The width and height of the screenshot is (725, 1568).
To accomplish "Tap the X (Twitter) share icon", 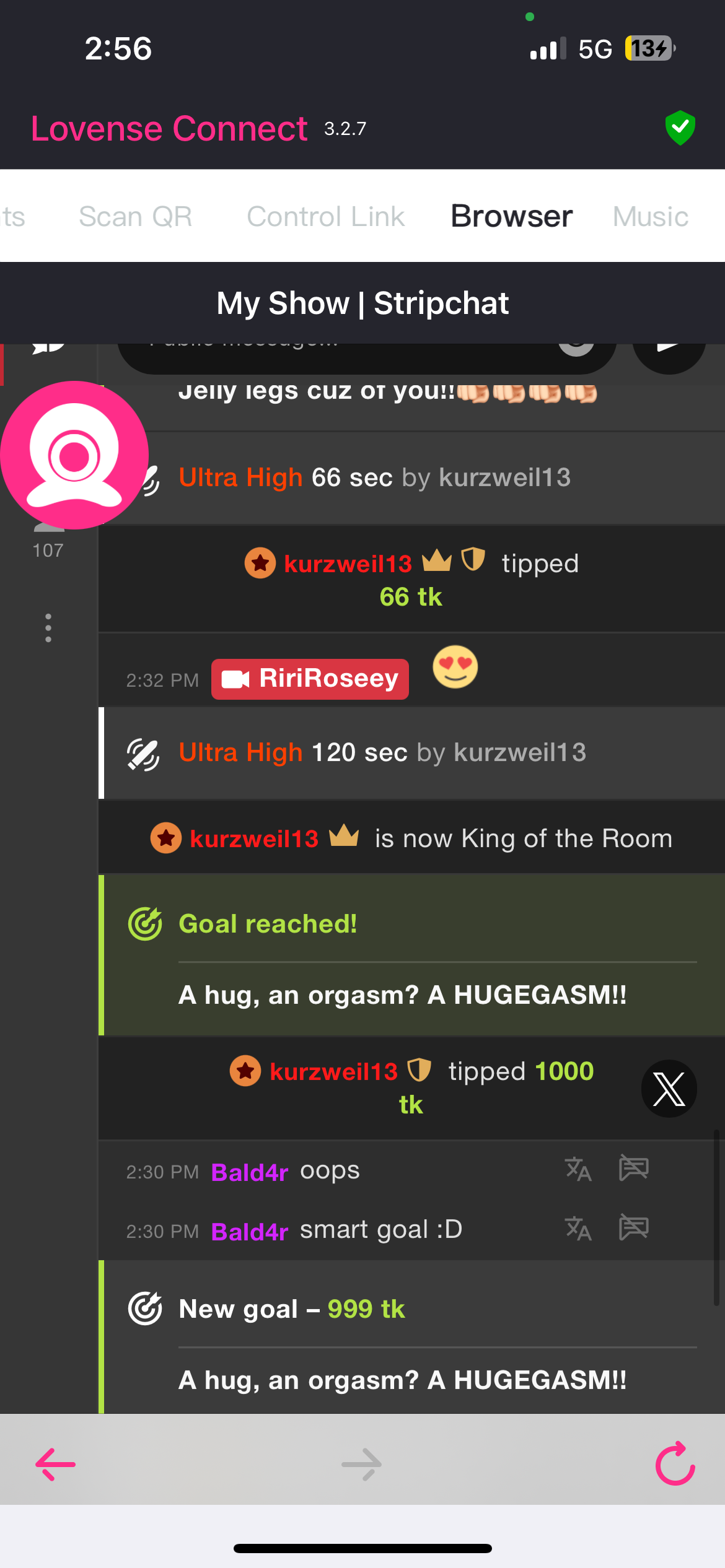I will point(669,1089).
